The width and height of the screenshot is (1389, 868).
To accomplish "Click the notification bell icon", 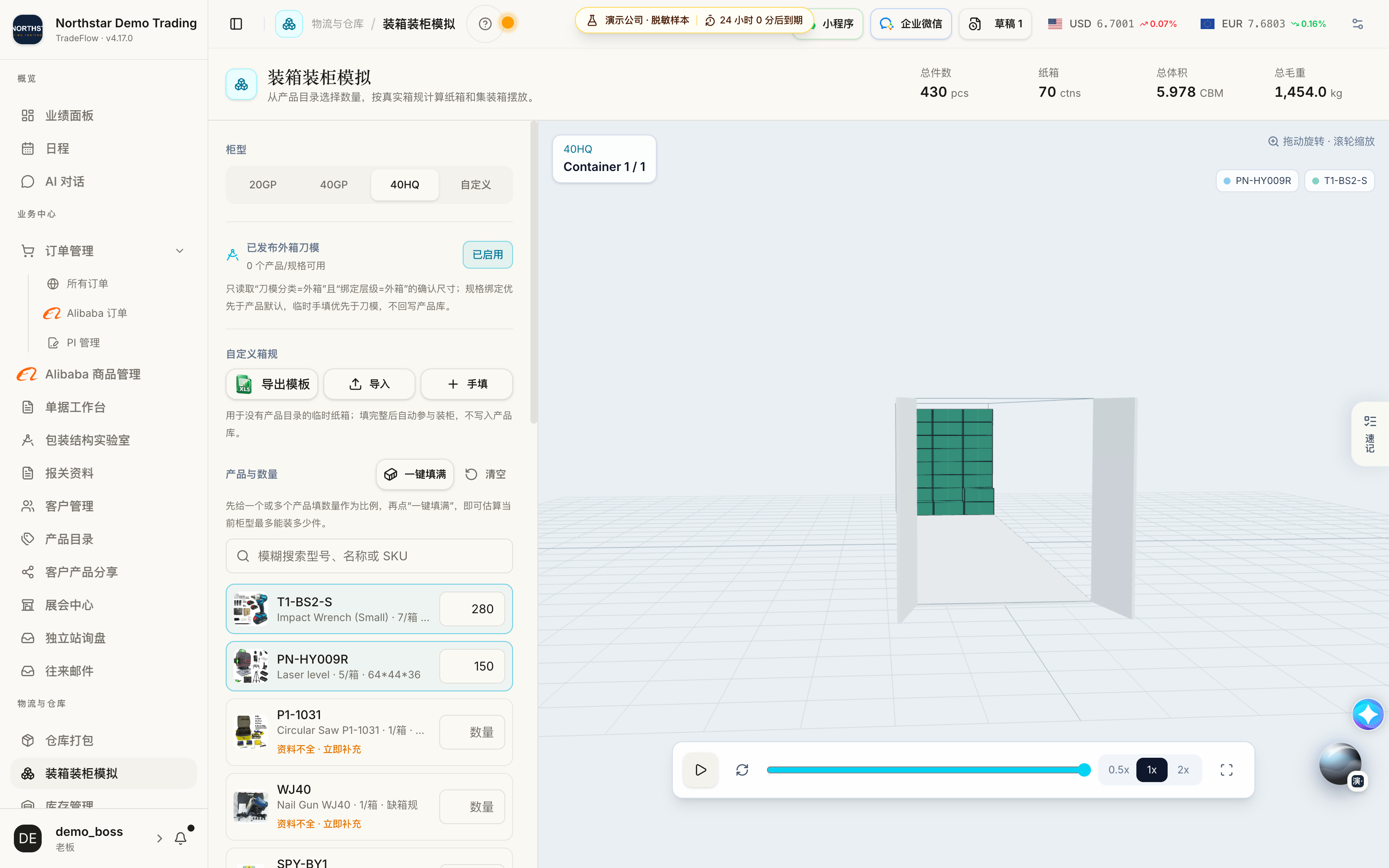I will pos(181,838).
